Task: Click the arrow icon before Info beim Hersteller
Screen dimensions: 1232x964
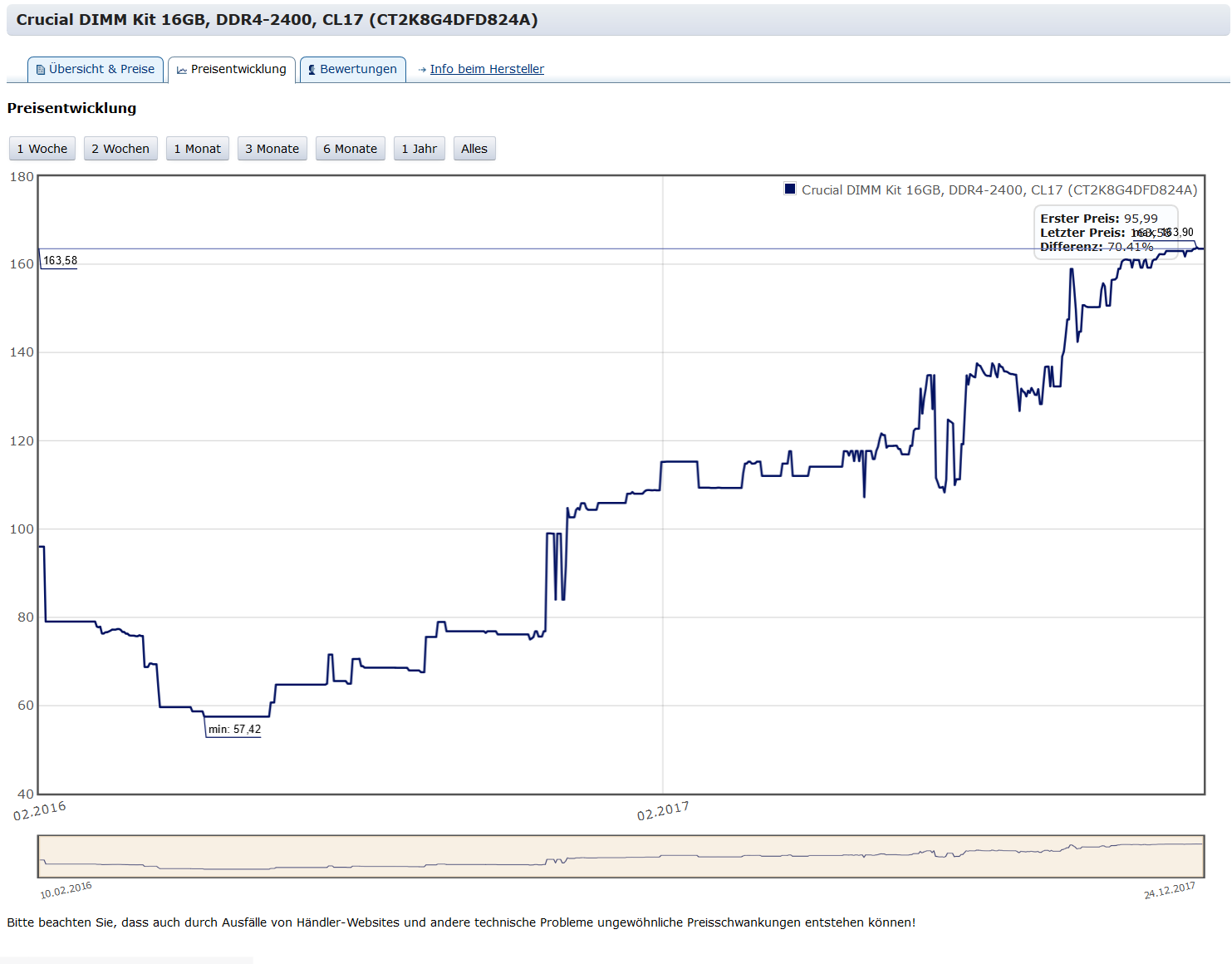Action: click(x=422, y=70)
